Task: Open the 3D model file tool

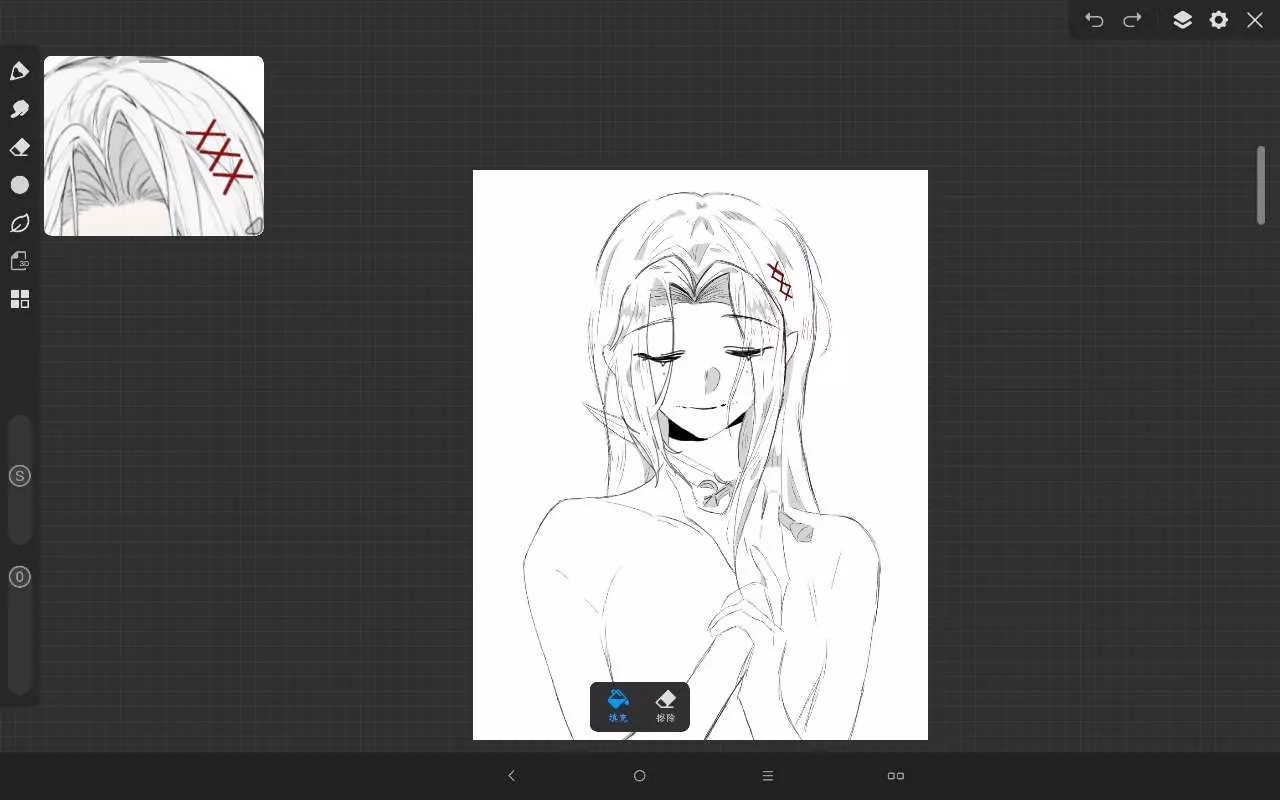Action: (19, 261)
